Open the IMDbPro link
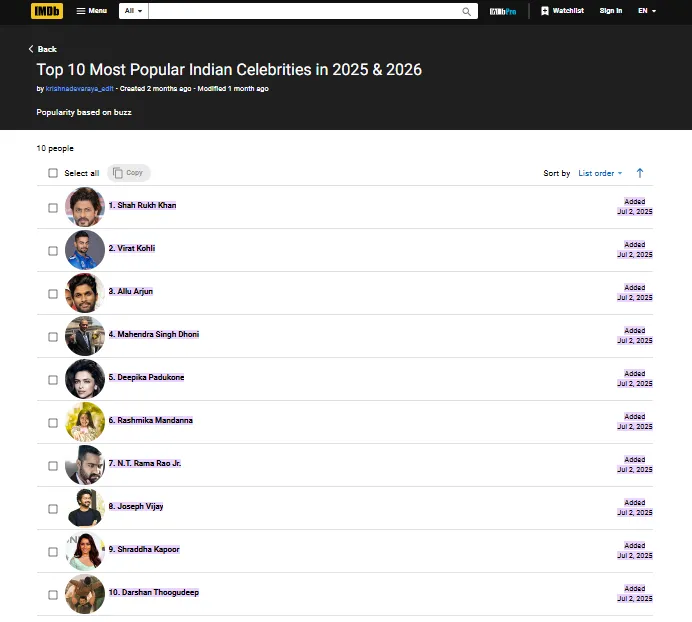The height and width of the screenshot is (622, 692). pyautogui.click(x=503, y=11)
